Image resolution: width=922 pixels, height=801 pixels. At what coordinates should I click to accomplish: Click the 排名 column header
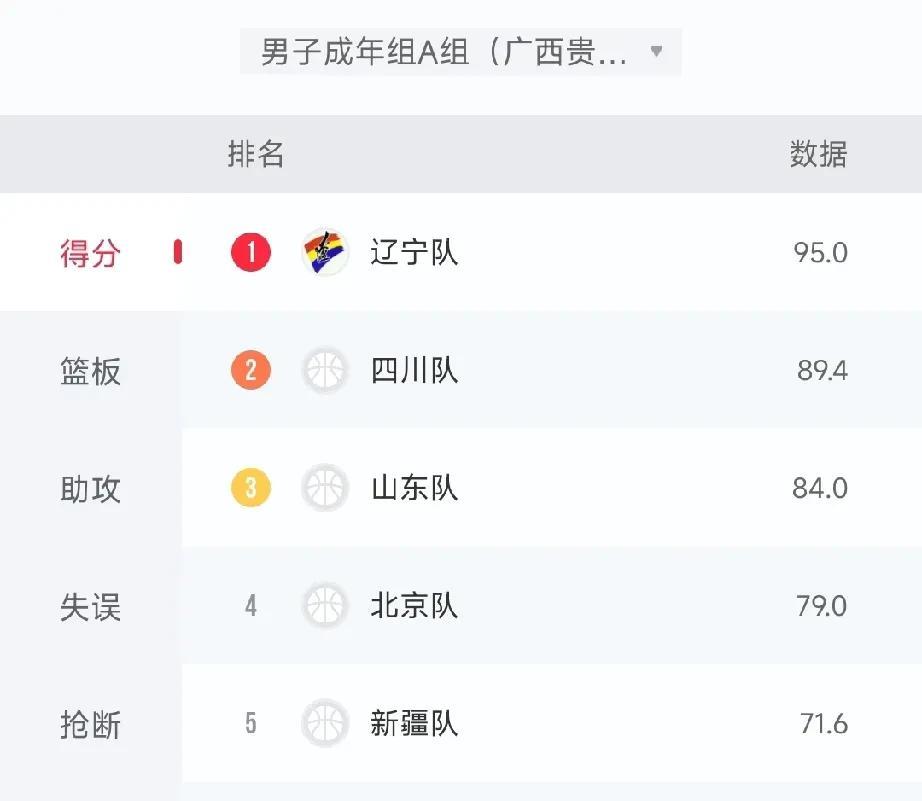pos(256,154)
